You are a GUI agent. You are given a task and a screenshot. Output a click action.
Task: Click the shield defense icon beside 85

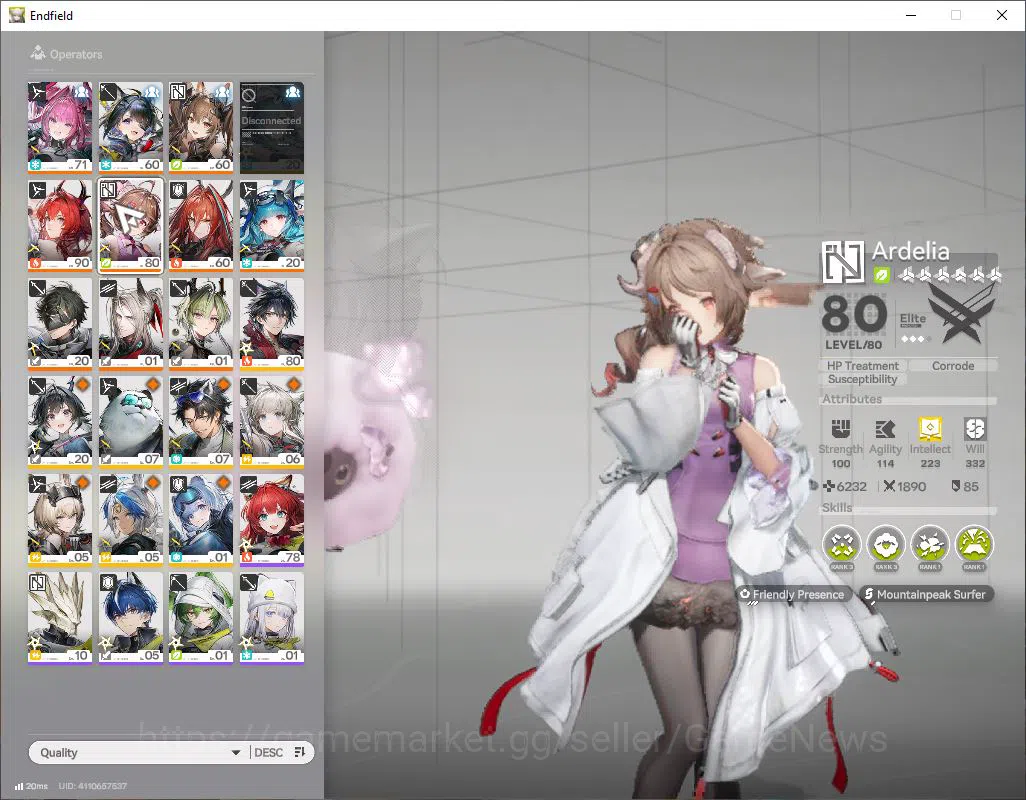(x=955, y=486)
